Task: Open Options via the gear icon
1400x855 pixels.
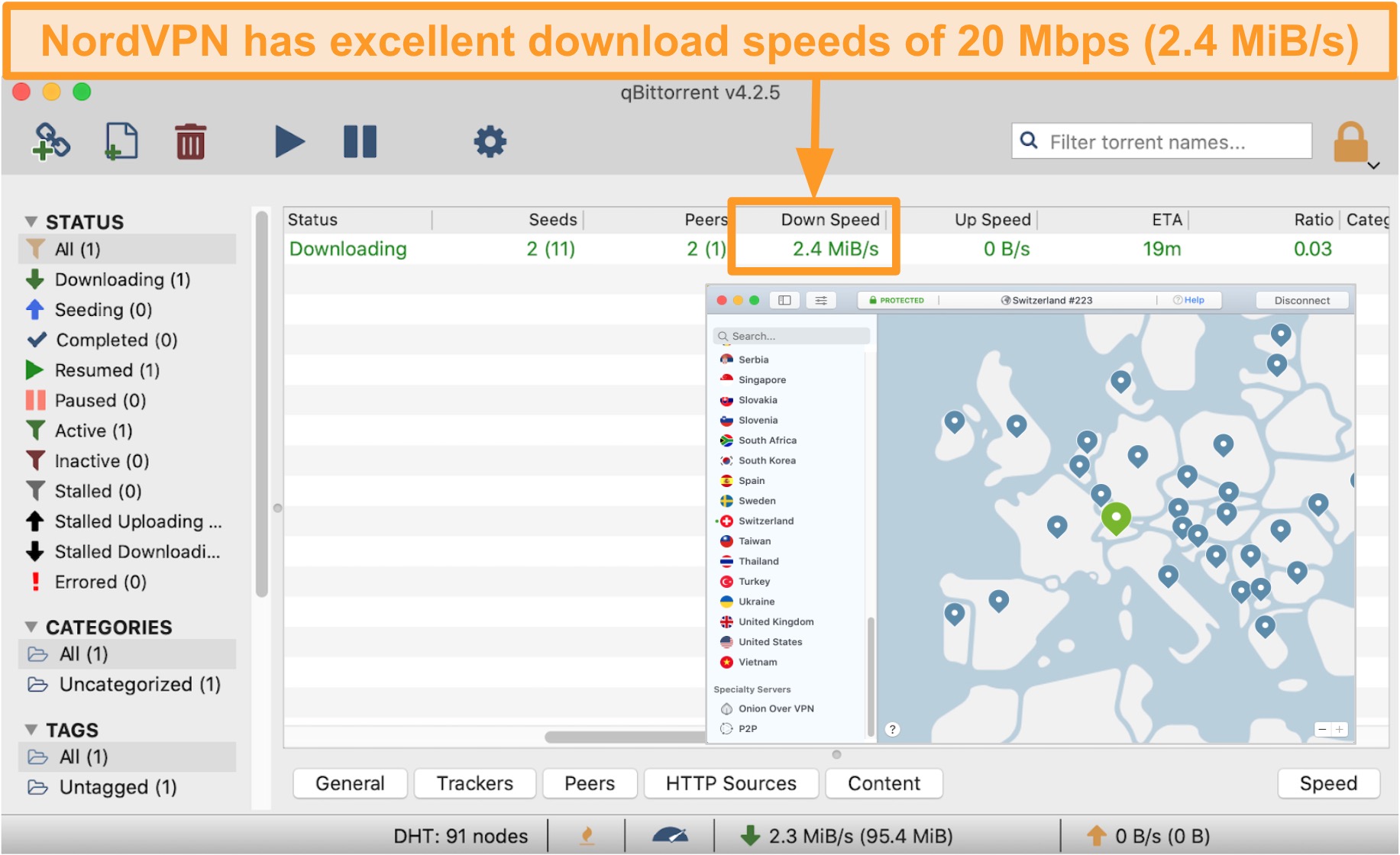Action: pyautogui.click(x=490, y=142)
